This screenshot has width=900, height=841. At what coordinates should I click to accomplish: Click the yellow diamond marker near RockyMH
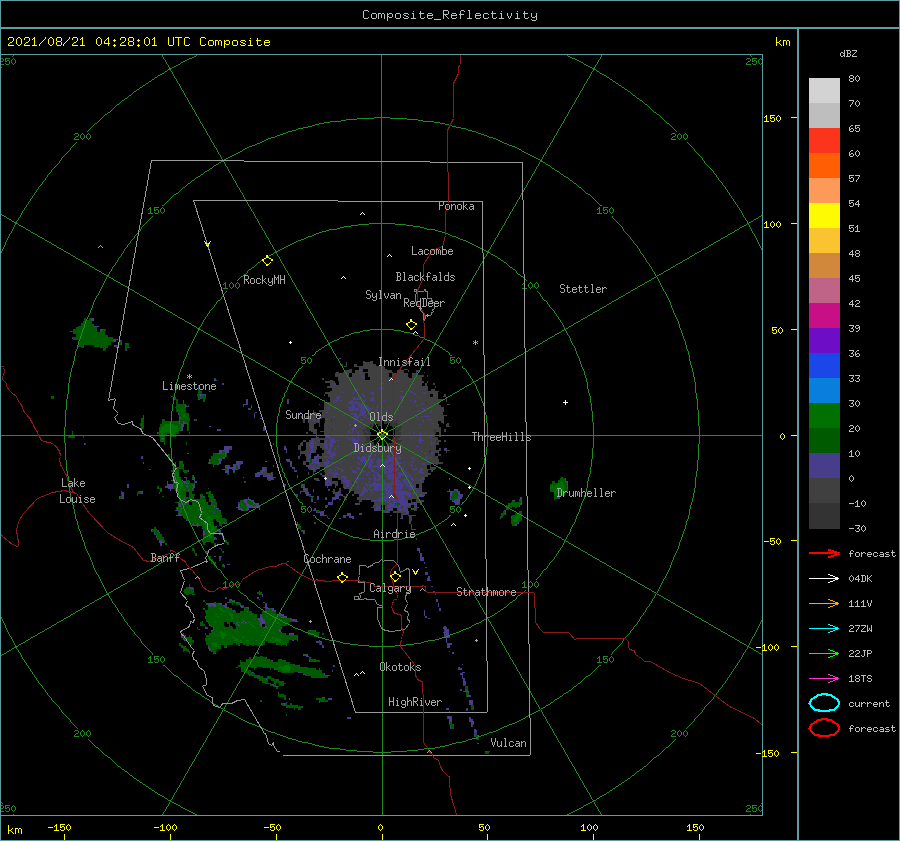tap(267, 261)
